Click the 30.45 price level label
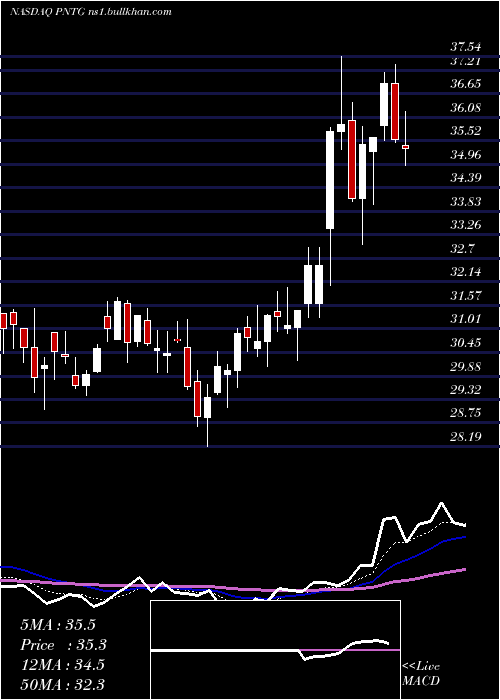The height and width of the screenshot is (700, 500). (x=466, y=343)
